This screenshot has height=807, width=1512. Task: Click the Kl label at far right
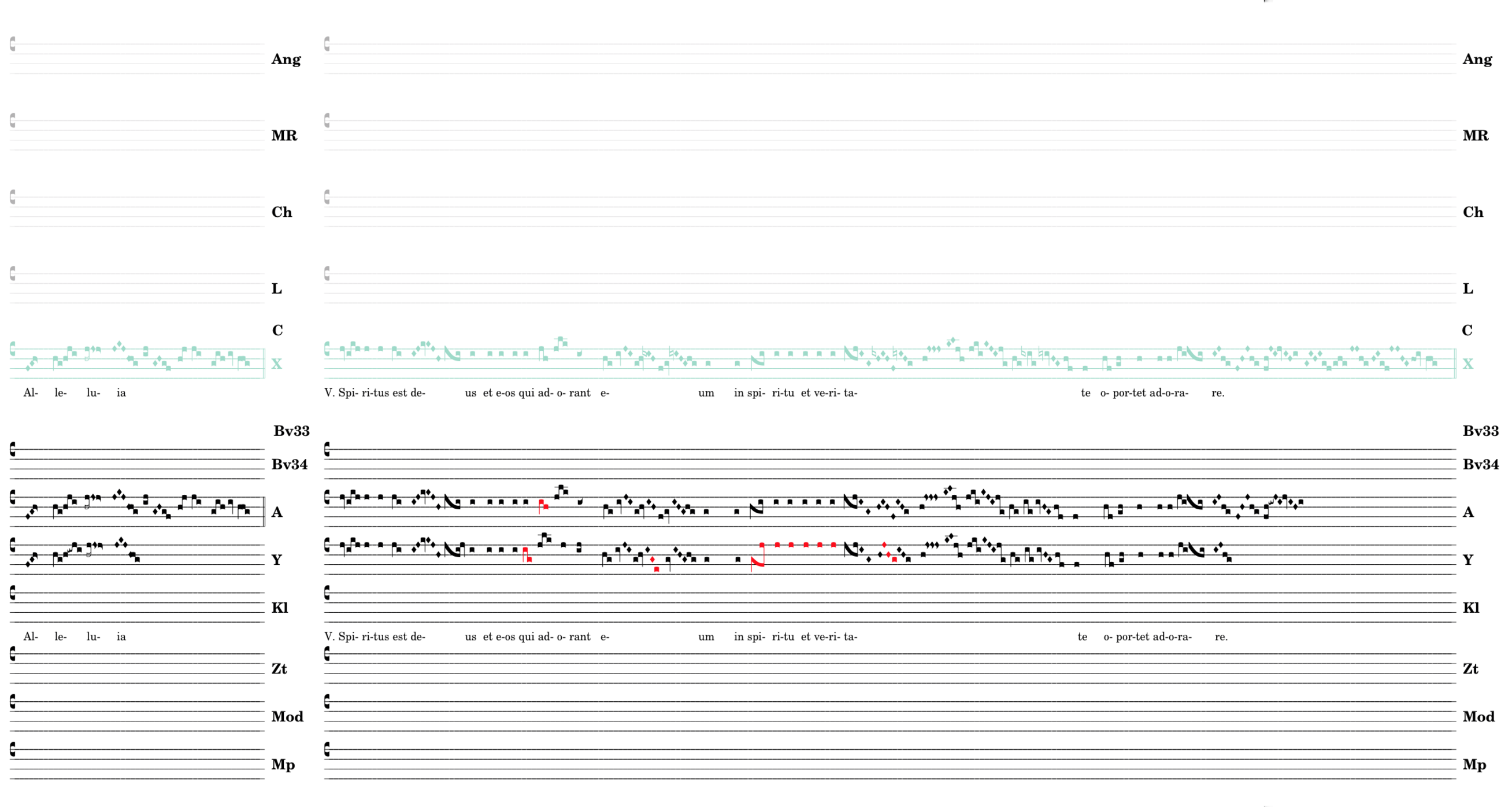click(x=1471, y=608)
